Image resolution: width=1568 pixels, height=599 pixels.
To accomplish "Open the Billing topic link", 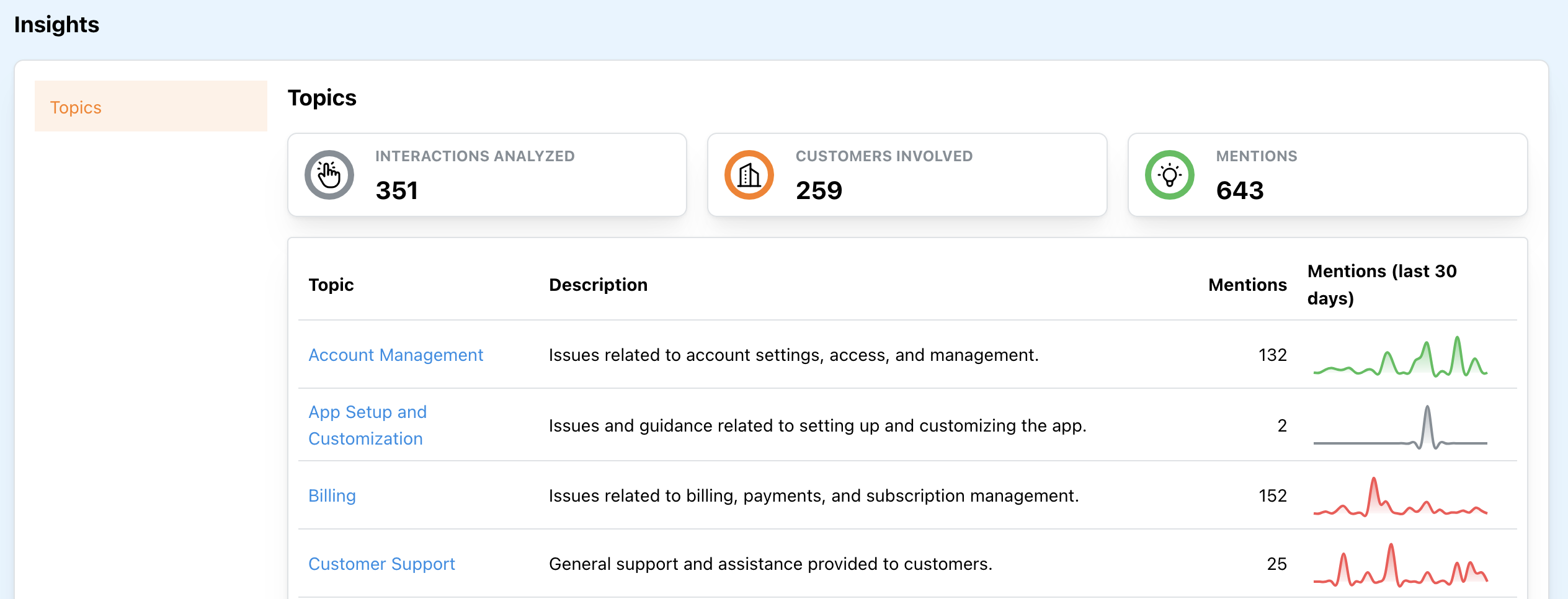I will (x=332, y=495).
